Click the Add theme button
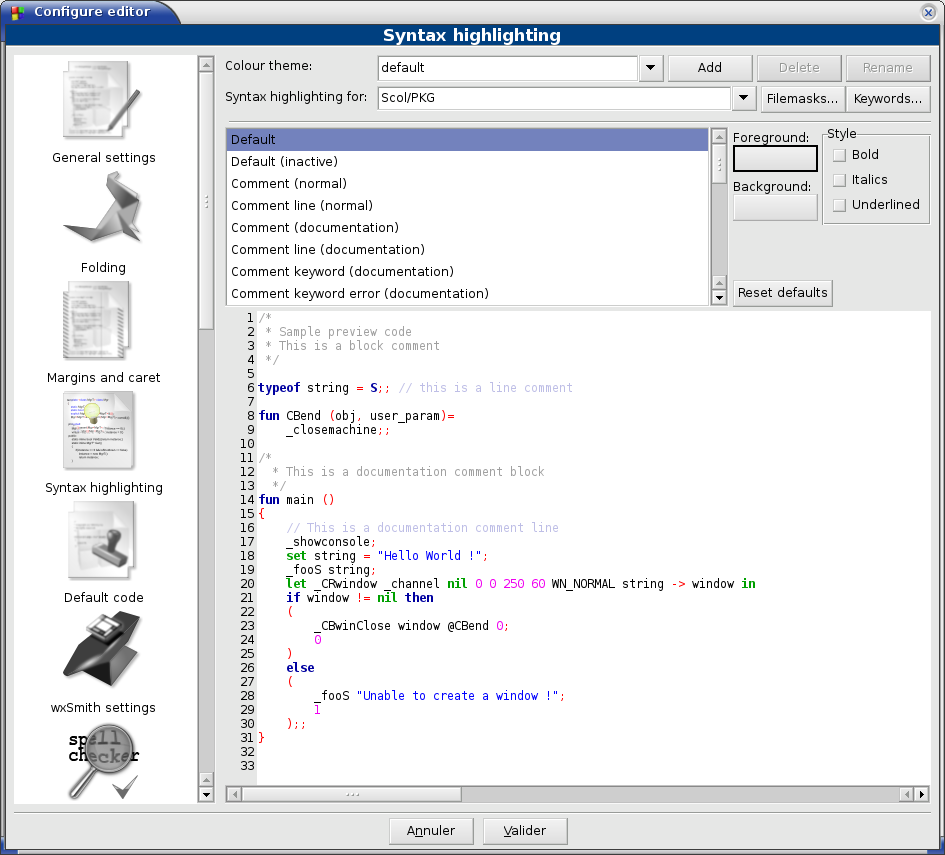The height and width of the screenshot is (855, 945). (710, 68)
